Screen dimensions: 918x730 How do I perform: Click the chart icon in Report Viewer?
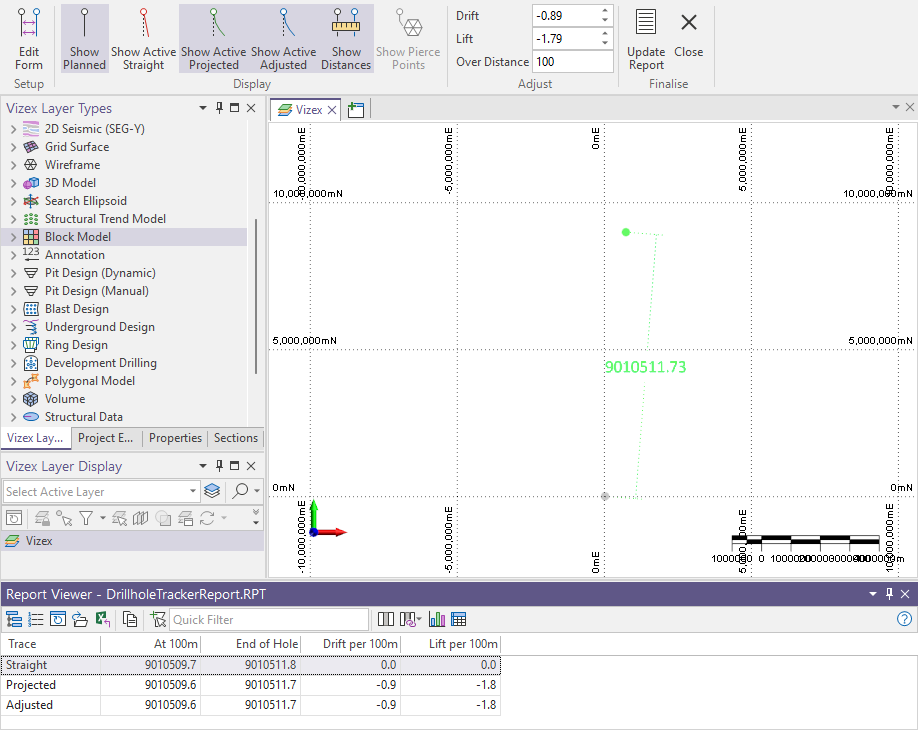[437, 619]
